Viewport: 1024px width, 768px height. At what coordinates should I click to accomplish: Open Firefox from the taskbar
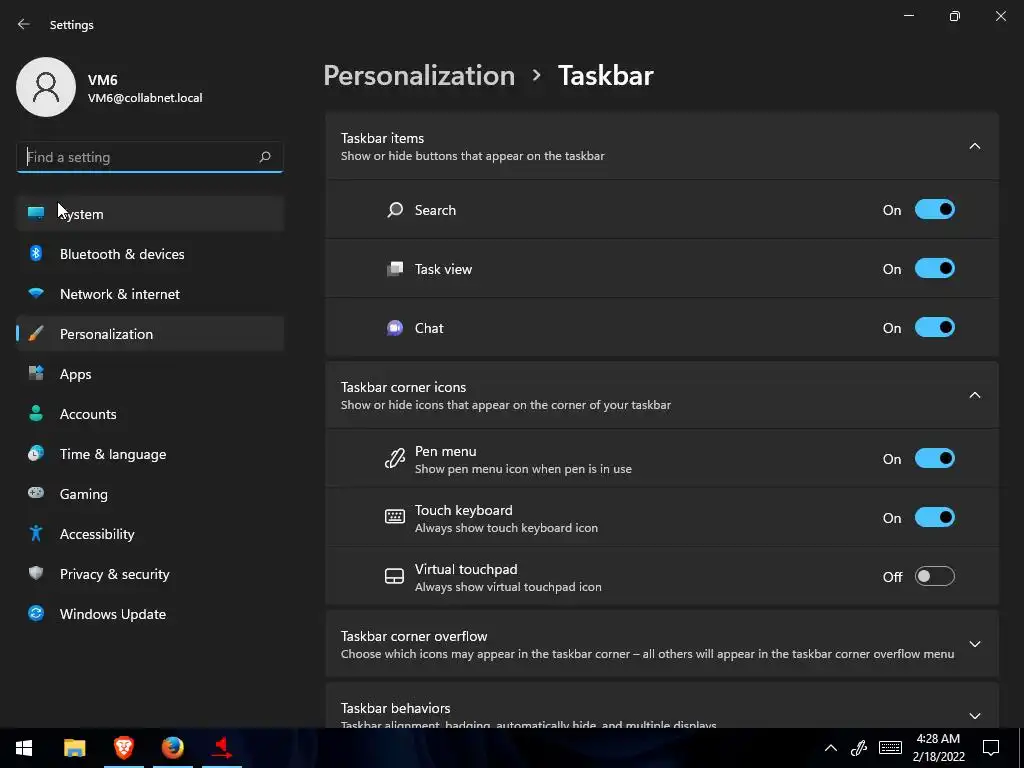(x=172, y=748)
